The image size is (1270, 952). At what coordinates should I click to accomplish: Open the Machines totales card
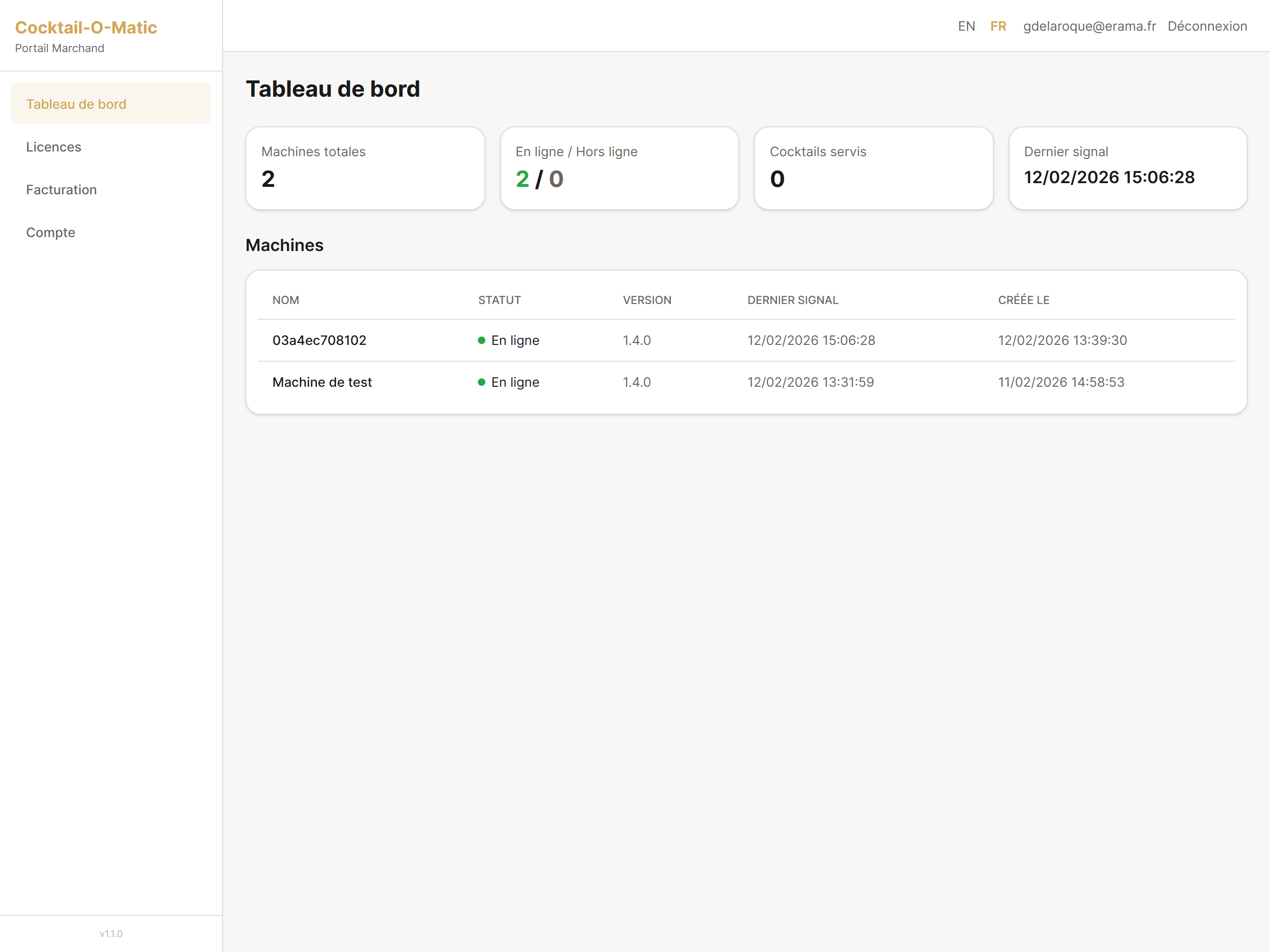coord(365,168)
